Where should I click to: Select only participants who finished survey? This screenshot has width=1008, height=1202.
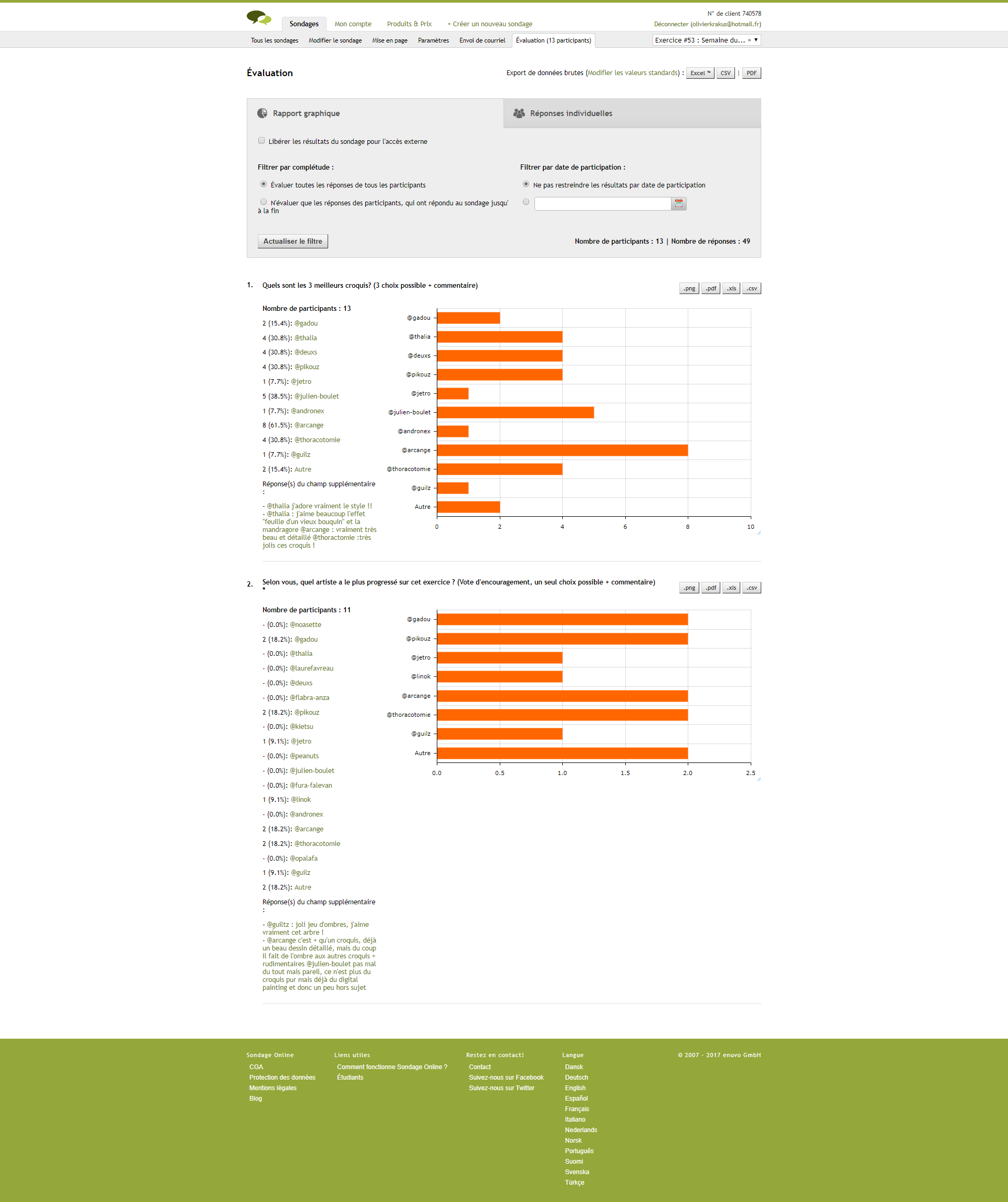click(264, 202)
